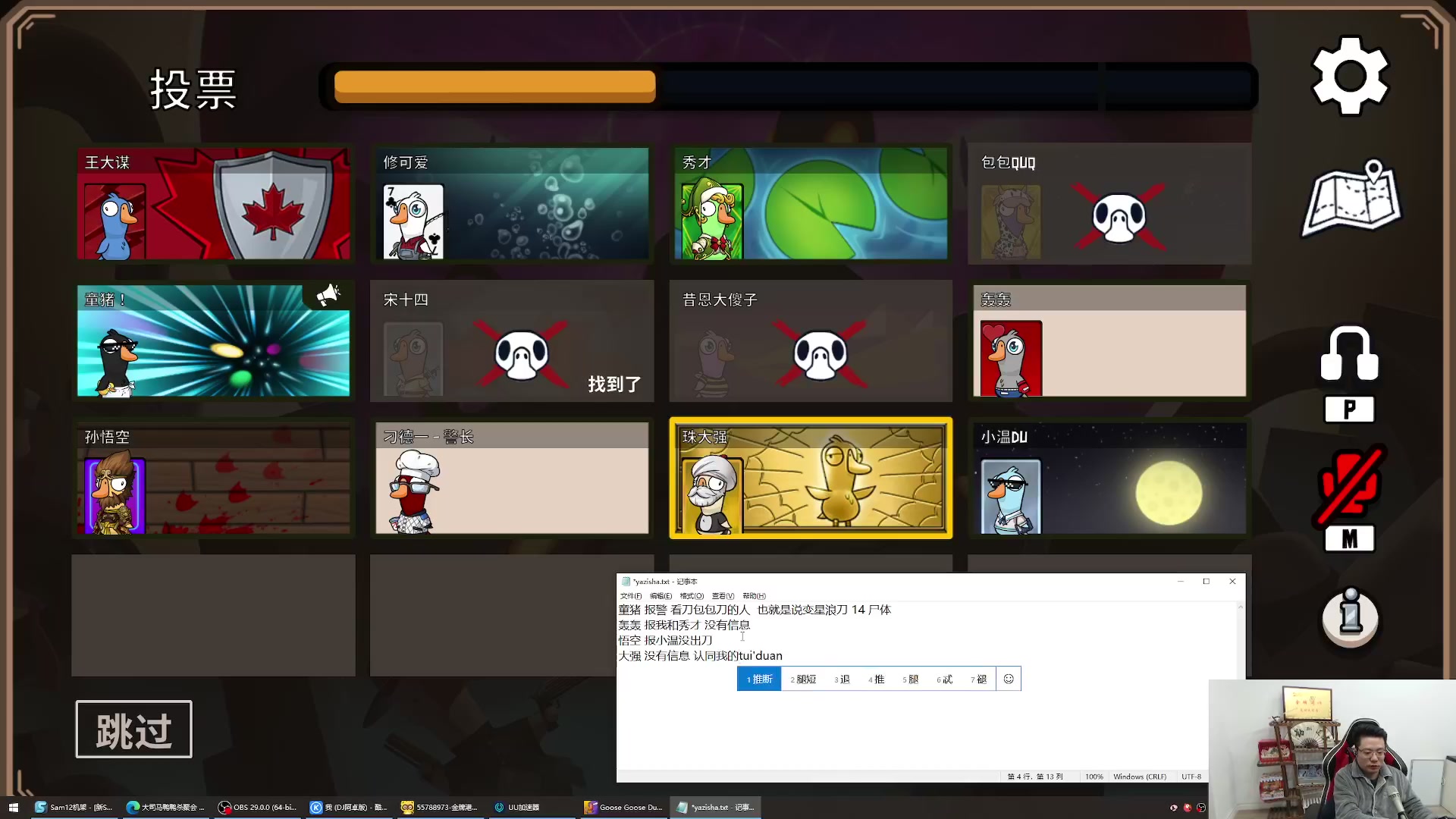The image size is (1456, 819).
Task: Choose IME candidate 3 退
Action: tap(842, 679)
